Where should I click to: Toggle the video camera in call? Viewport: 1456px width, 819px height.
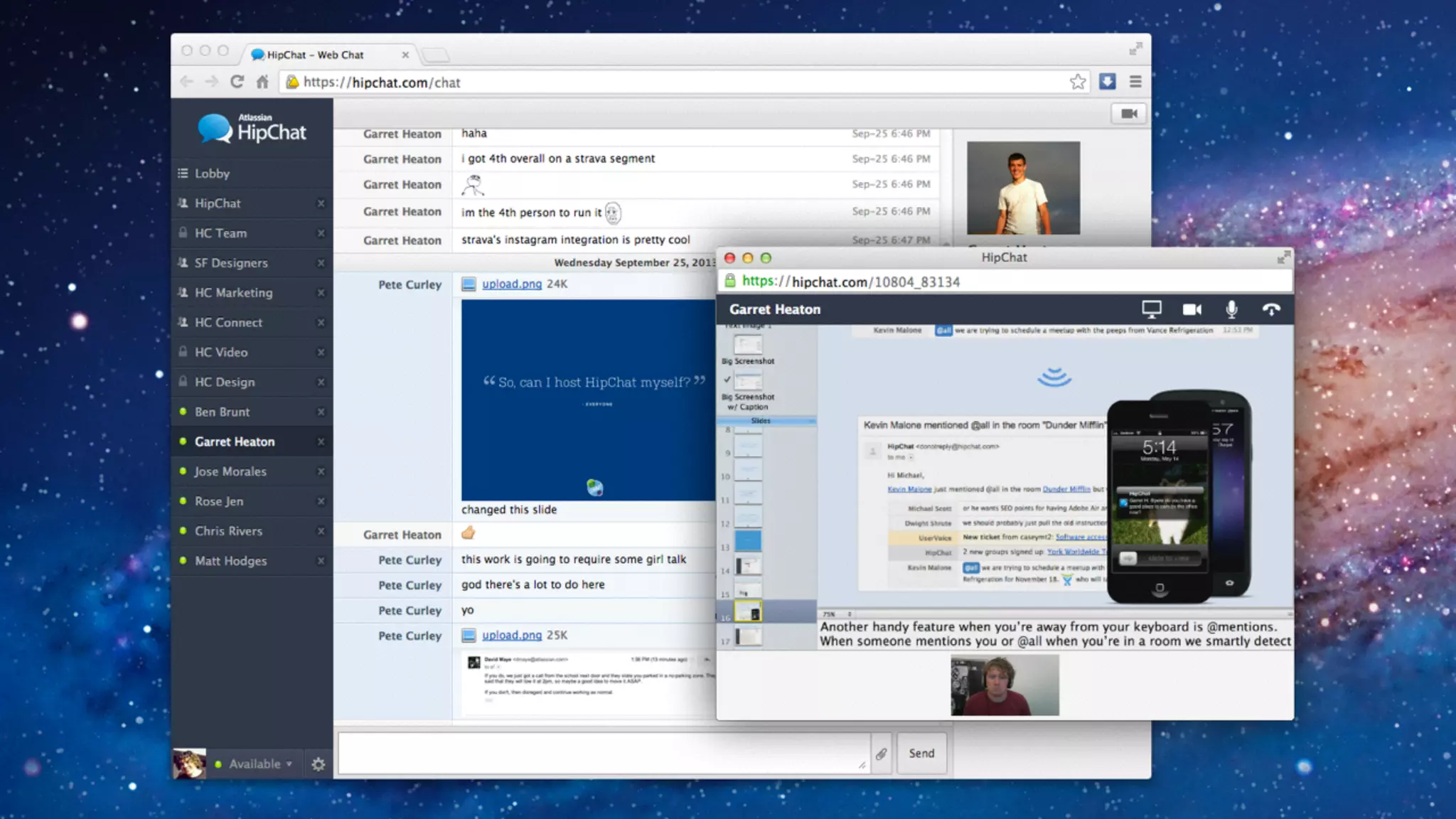tap(1192, 309)
